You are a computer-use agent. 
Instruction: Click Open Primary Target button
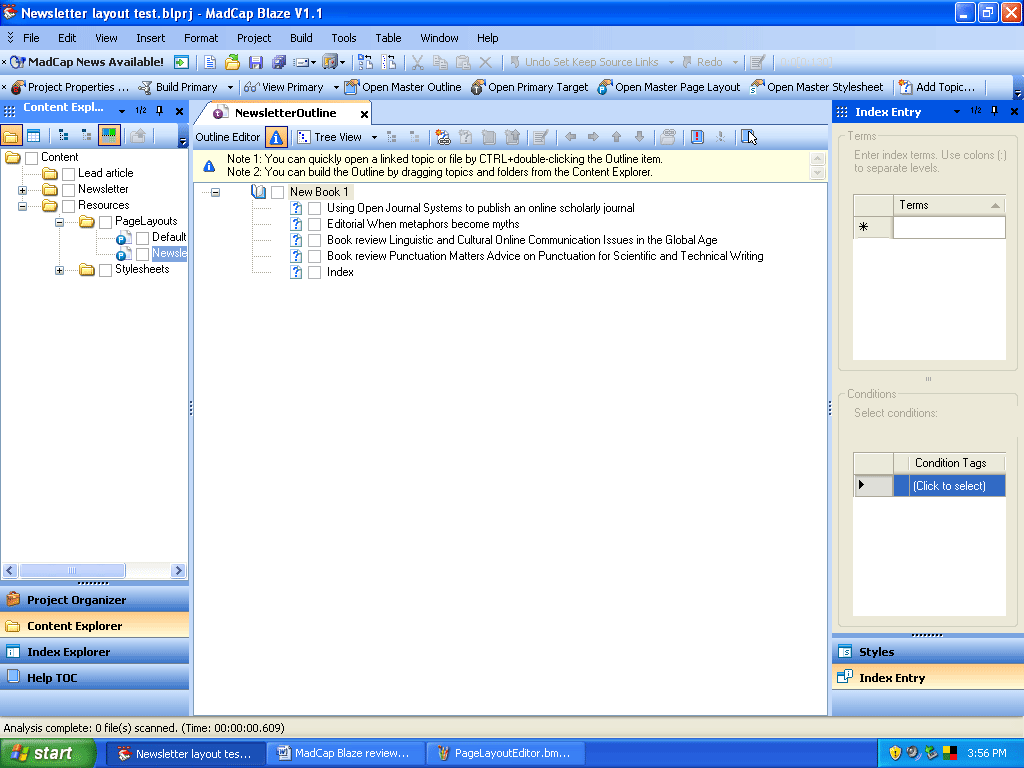pos(530,88)
